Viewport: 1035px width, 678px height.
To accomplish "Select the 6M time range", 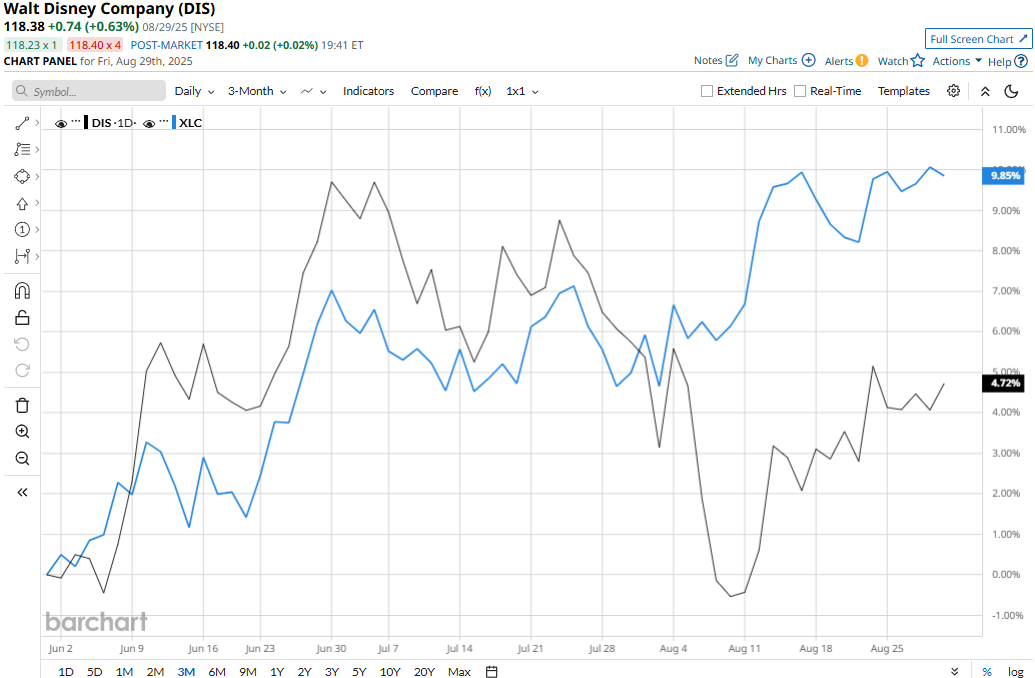I will point(217,671).
